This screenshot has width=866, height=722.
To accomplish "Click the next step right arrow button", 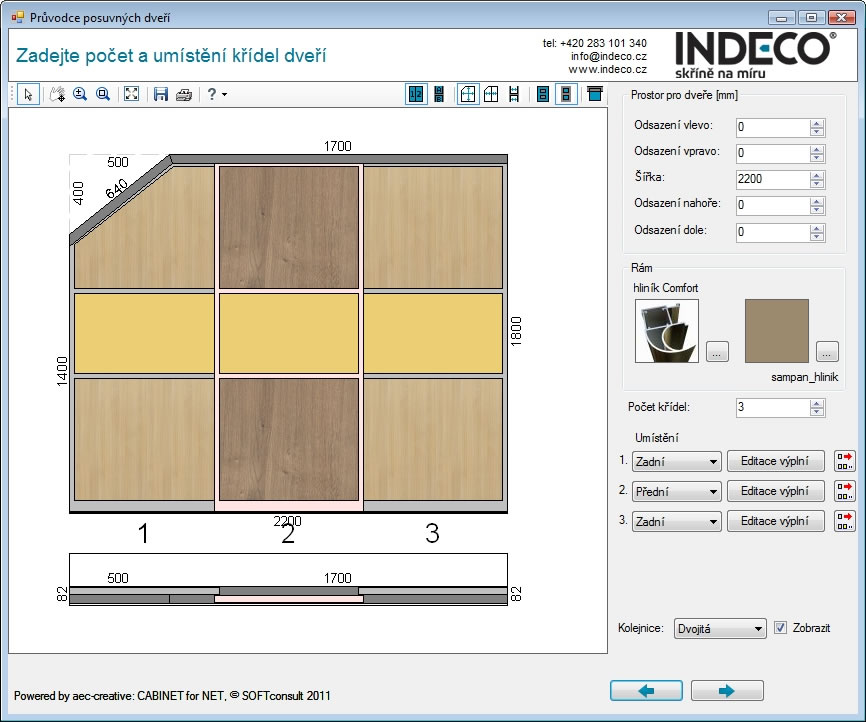I will (x=727, y=690).
